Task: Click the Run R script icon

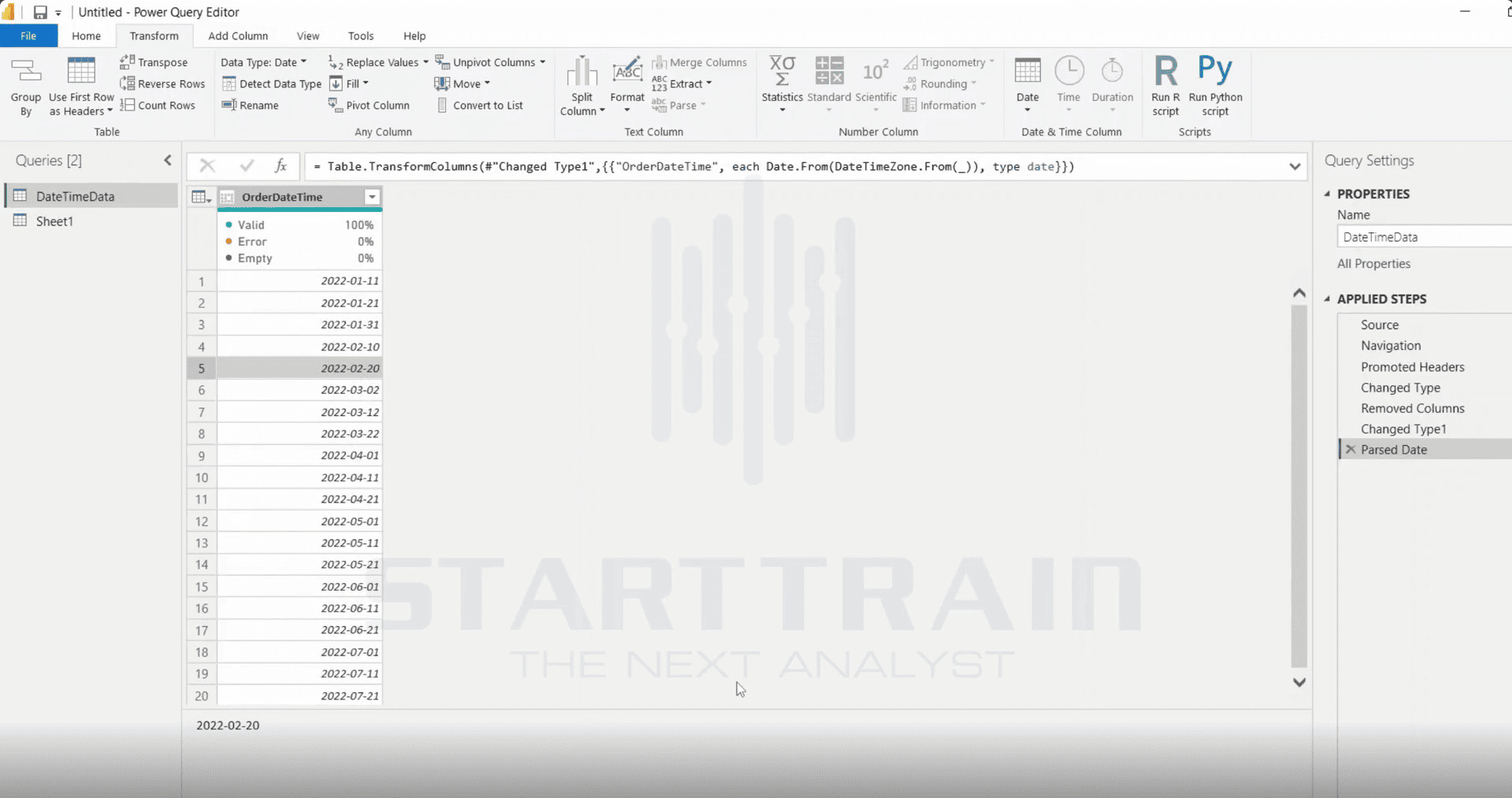Action: point(1165,71)
